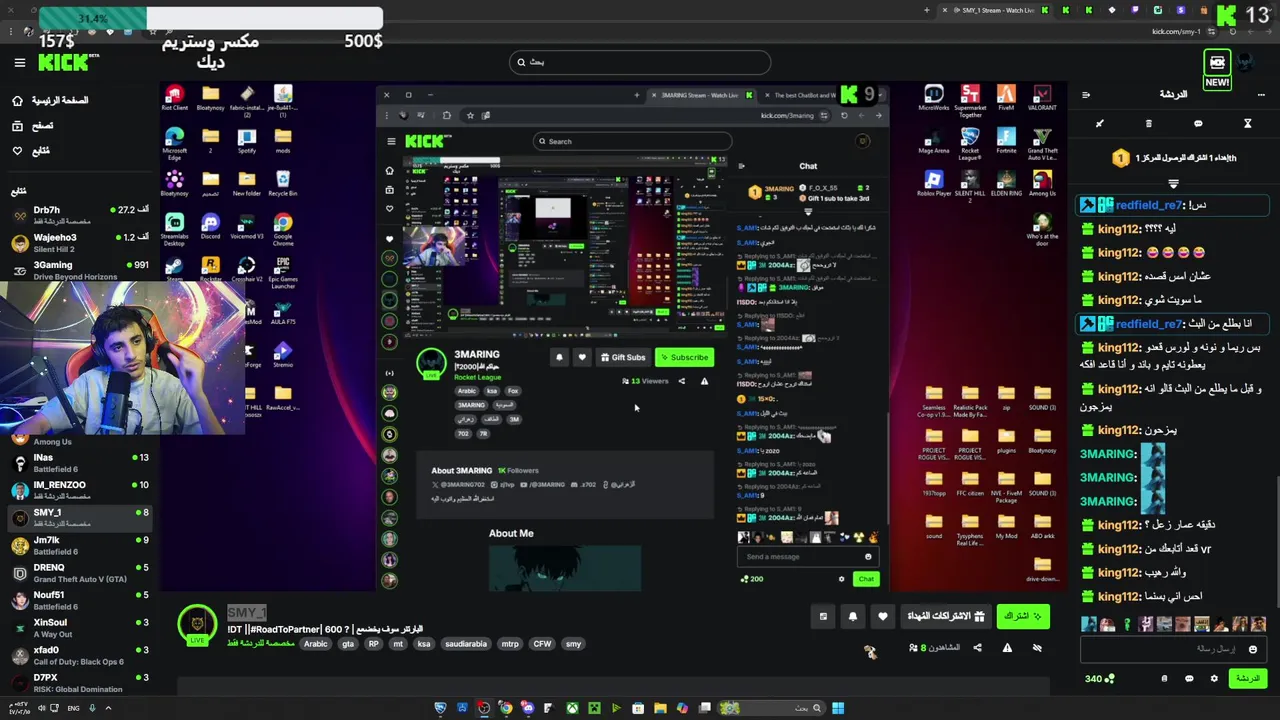The height and width of the screenshot is (720, 1280).
Task: Open the Roblox Player desktop shortcut
Action: pos(934,184)
